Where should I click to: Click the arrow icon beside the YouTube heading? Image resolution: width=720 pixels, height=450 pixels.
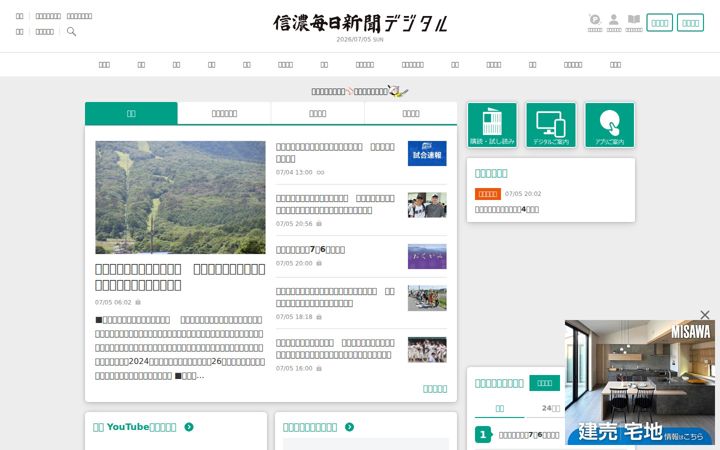(x=189, y=427)
